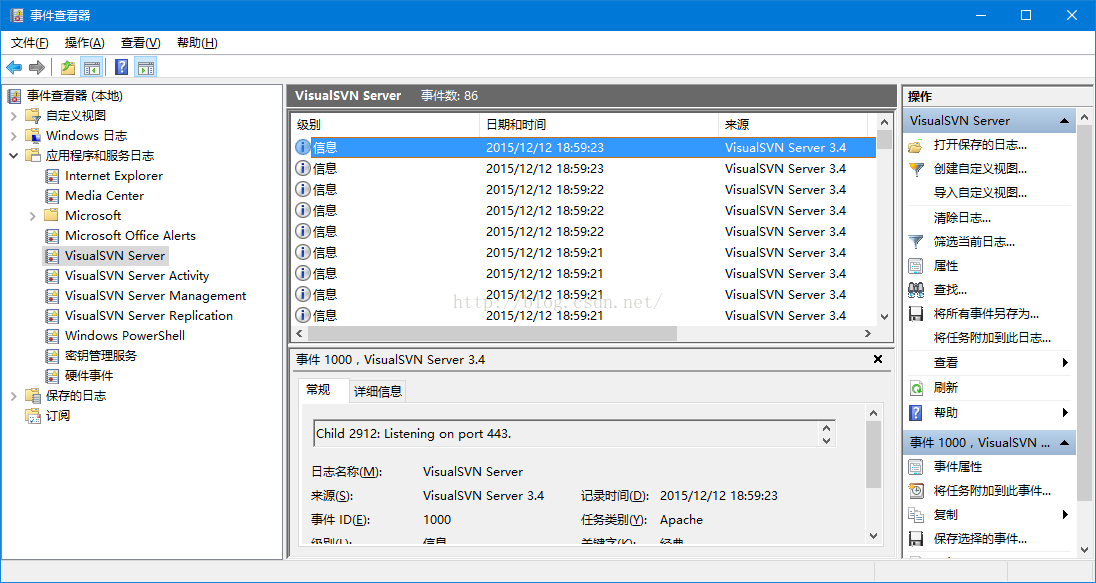Expand the 保存的日志 tree node
Image resolution: width=1096 pixels, height=583 pixels.
(x=14, y=396)
